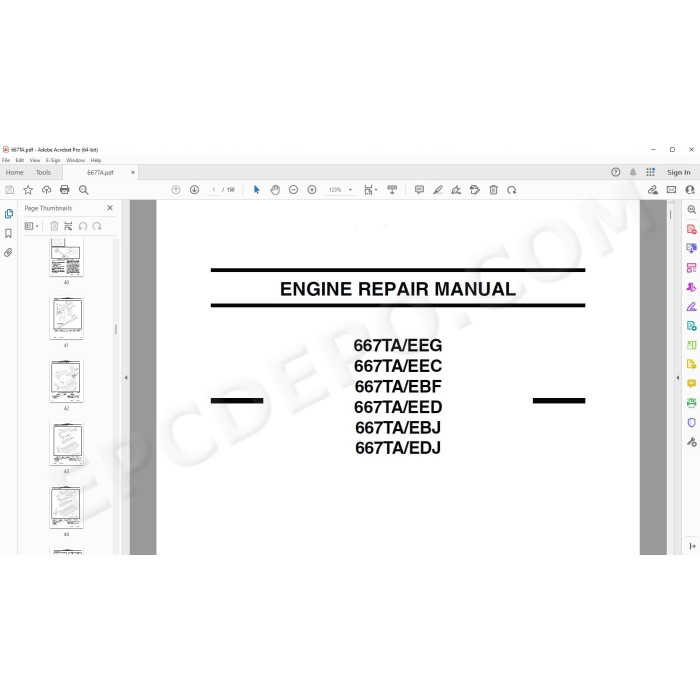Rotate the page with the toolbar rotate icon
Image resolution: width=700 pixels, height=700 pixels.
click(512, 190)
